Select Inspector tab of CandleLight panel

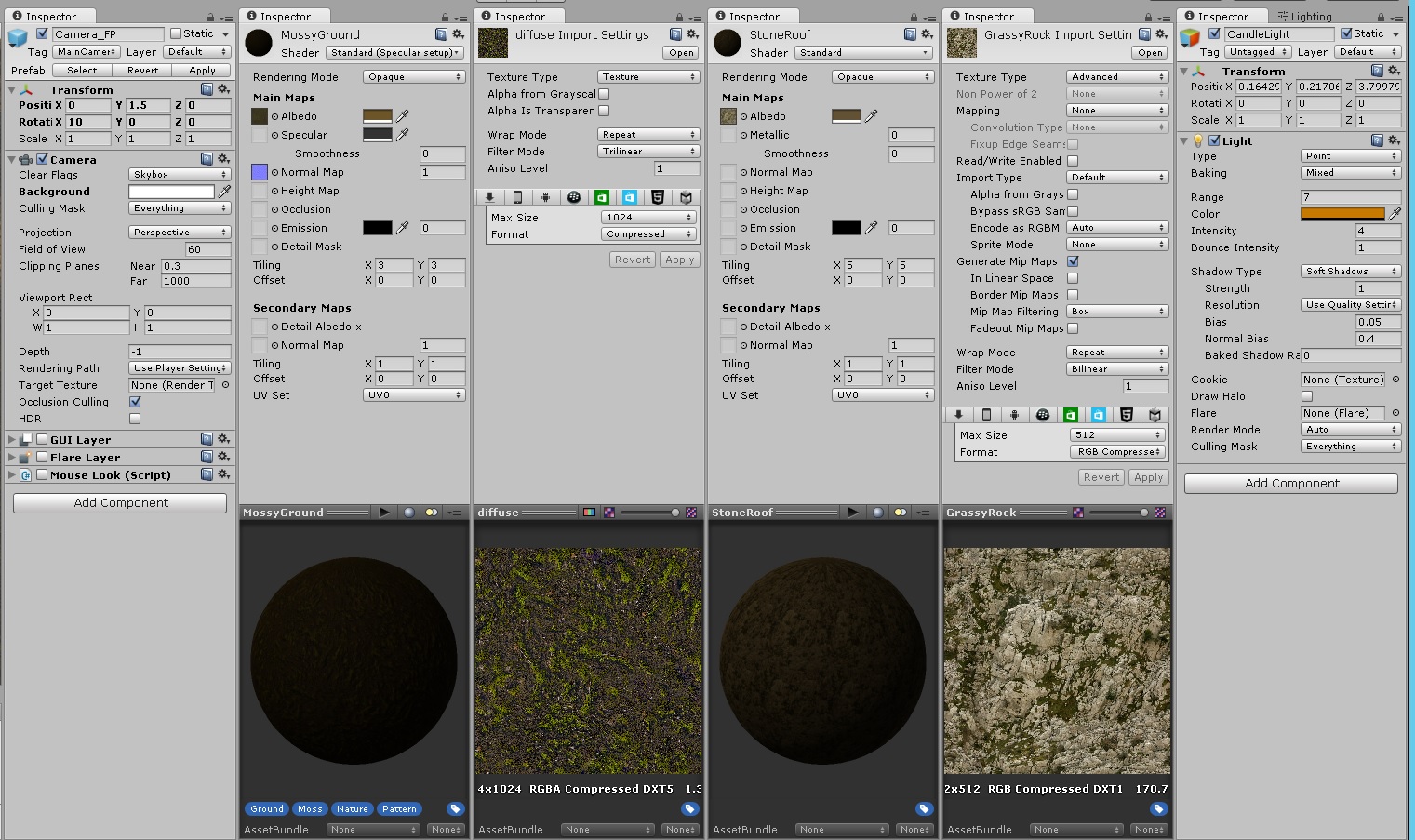[x=1221, y=17]
